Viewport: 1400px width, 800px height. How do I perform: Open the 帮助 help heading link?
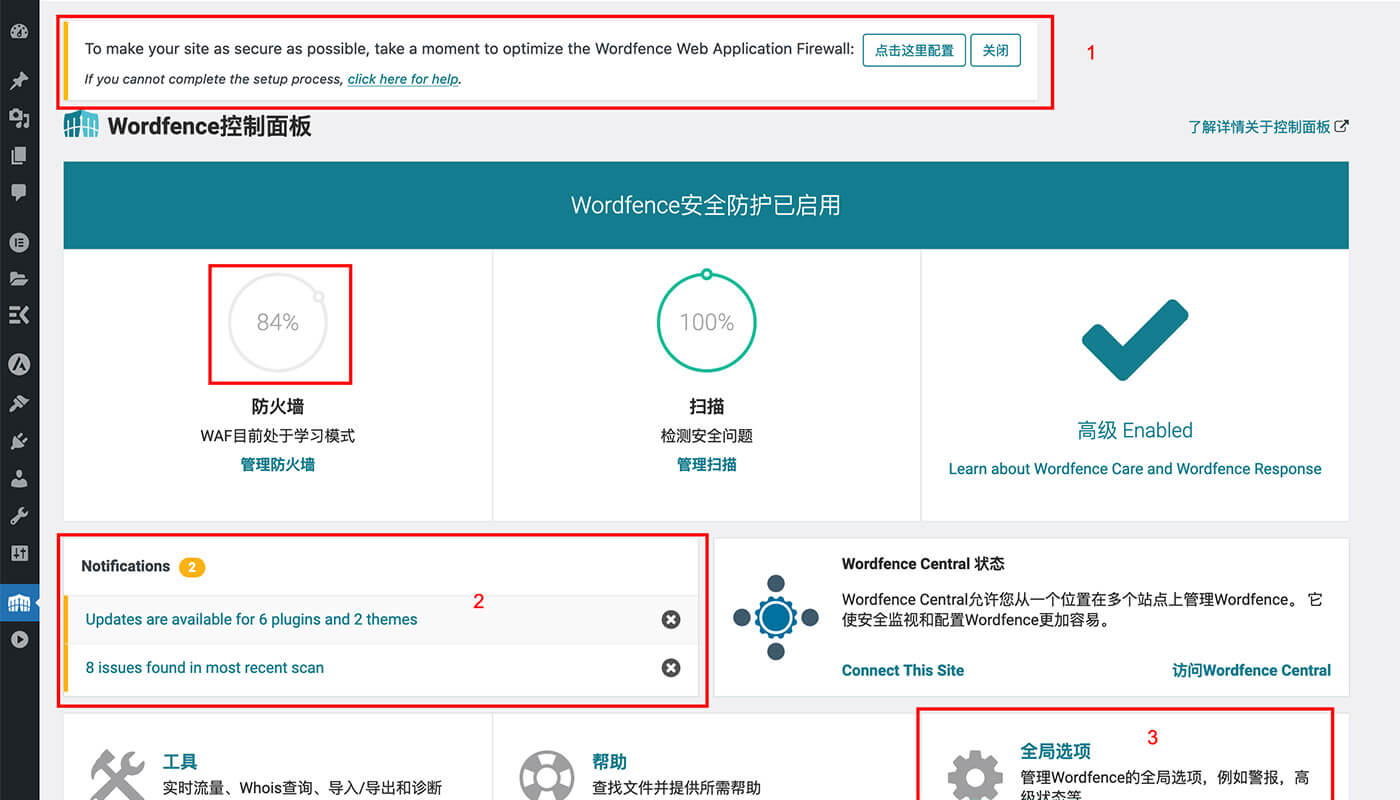tap(609, 762)
